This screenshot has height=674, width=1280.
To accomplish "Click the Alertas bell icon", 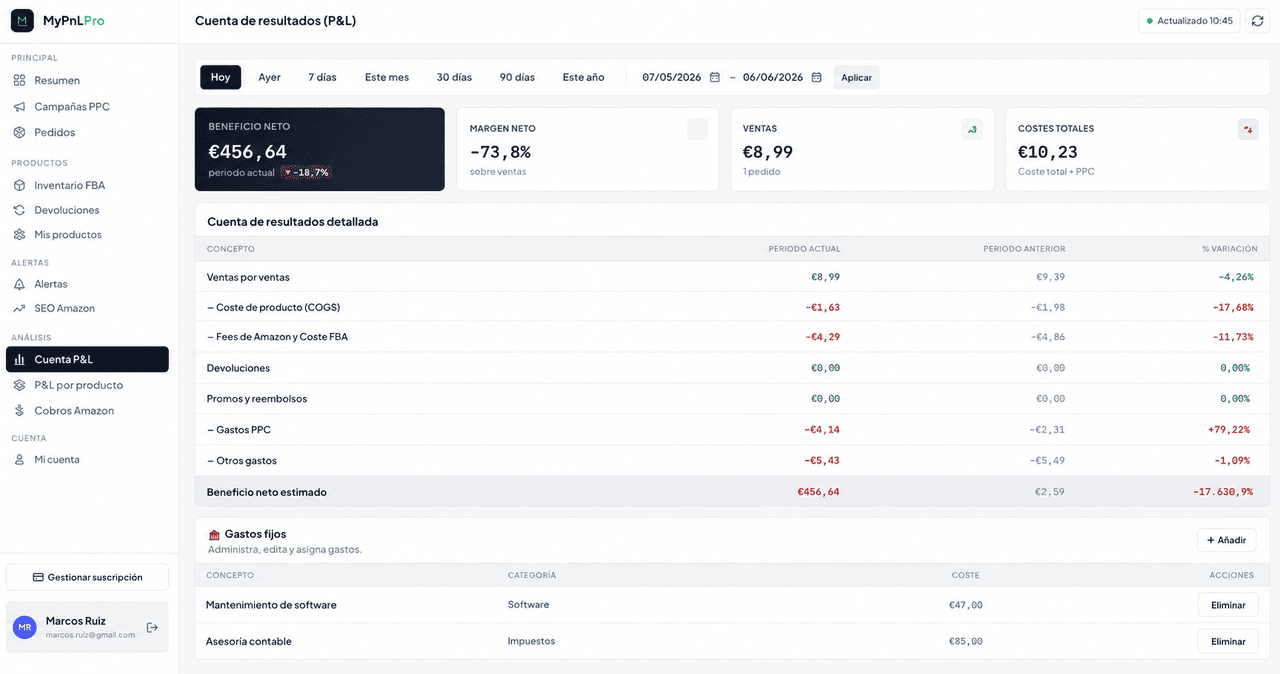I will [x=19, y=284].
